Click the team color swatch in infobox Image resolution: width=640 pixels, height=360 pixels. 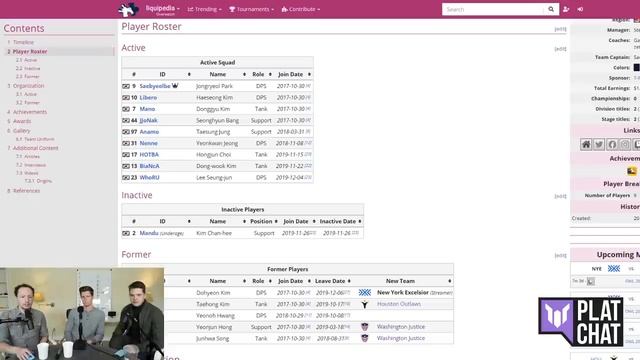pyautogui.click(x=637, y=68)
